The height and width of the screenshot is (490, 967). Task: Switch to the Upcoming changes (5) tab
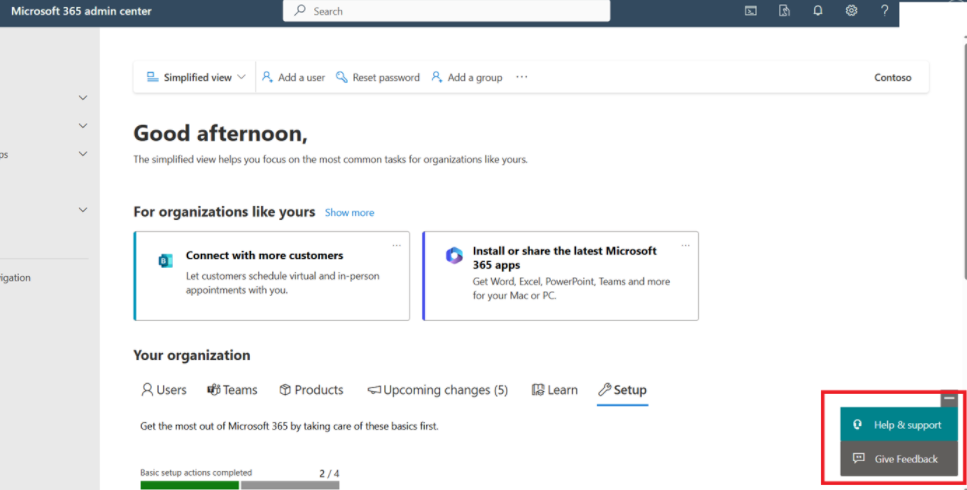click(x=438, y=390)
